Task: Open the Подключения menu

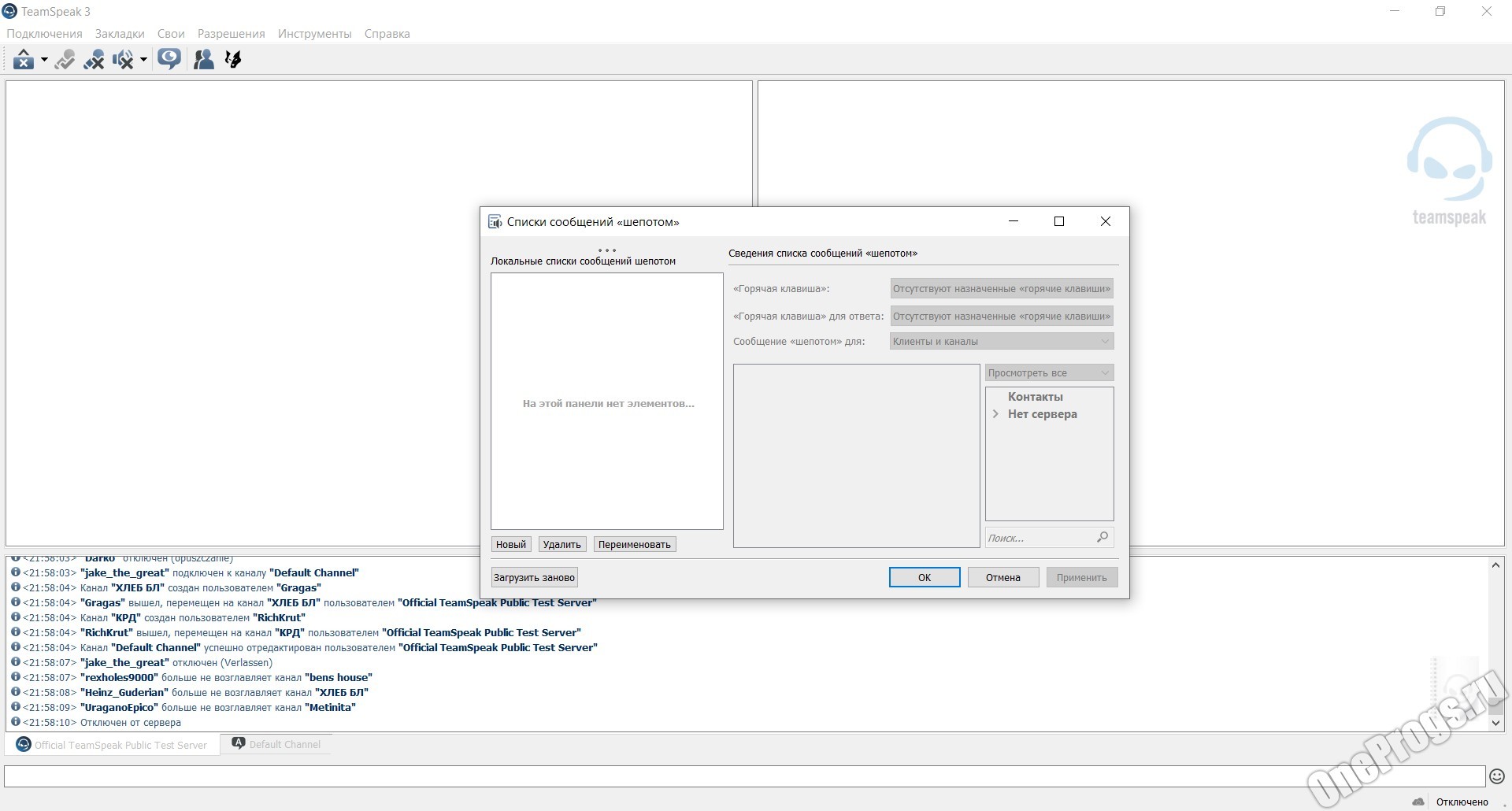Action: coord(44,34)
